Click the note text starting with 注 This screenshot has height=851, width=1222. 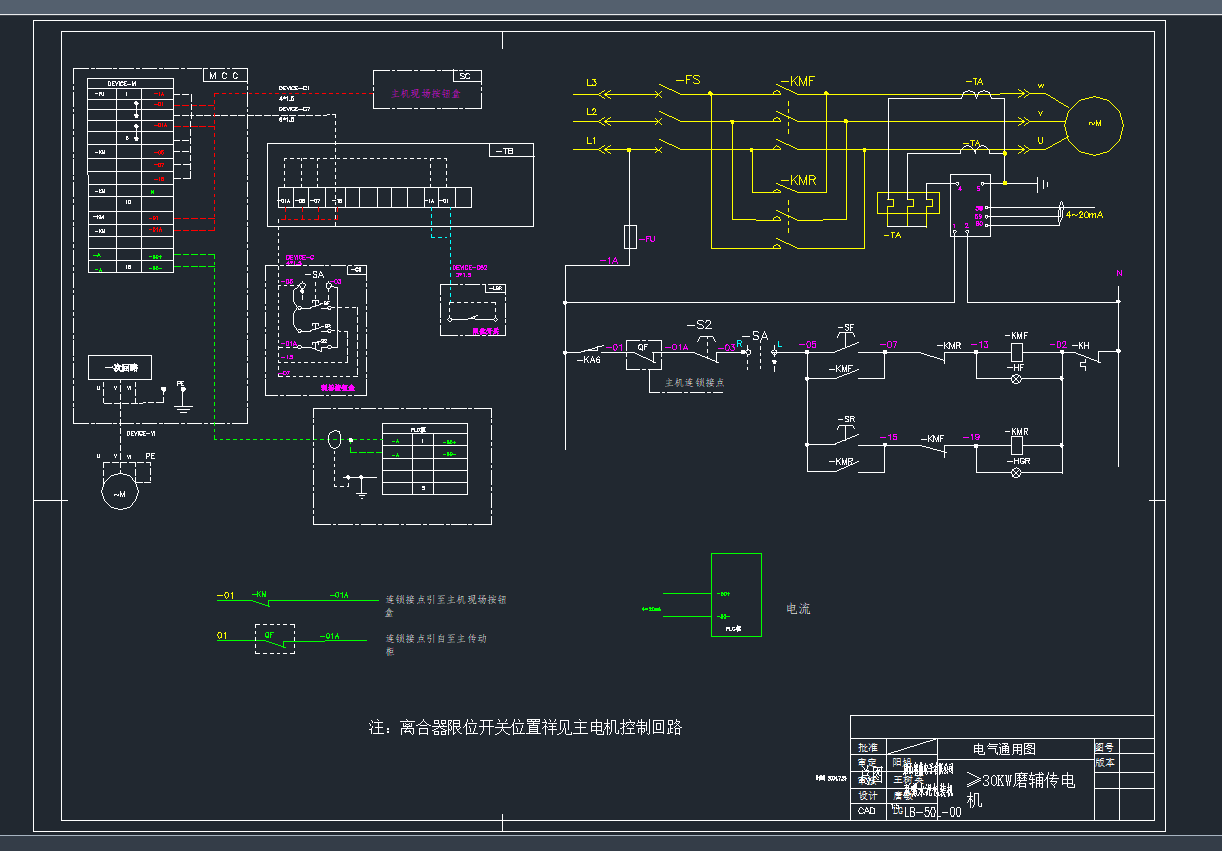click(x=525, y=727)
